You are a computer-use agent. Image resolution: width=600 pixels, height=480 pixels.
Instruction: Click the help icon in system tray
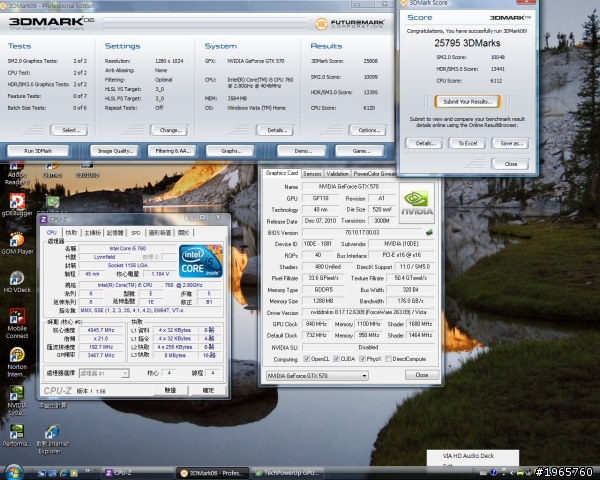(x=493, y=473)
